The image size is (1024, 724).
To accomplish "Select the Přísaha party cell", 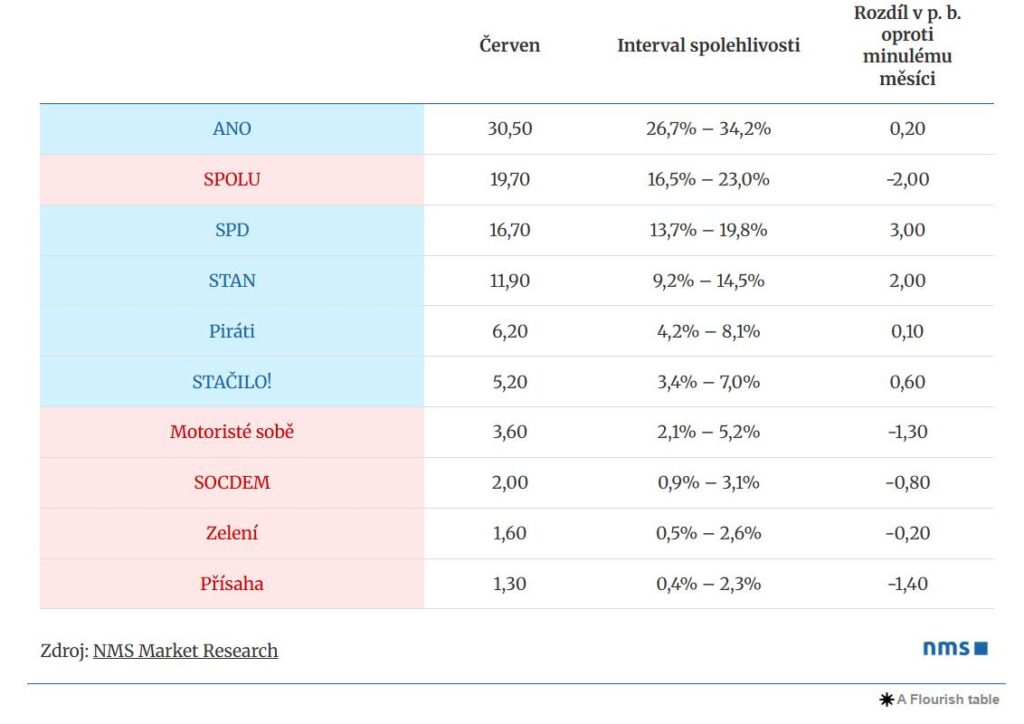I will tap(232, 584).
